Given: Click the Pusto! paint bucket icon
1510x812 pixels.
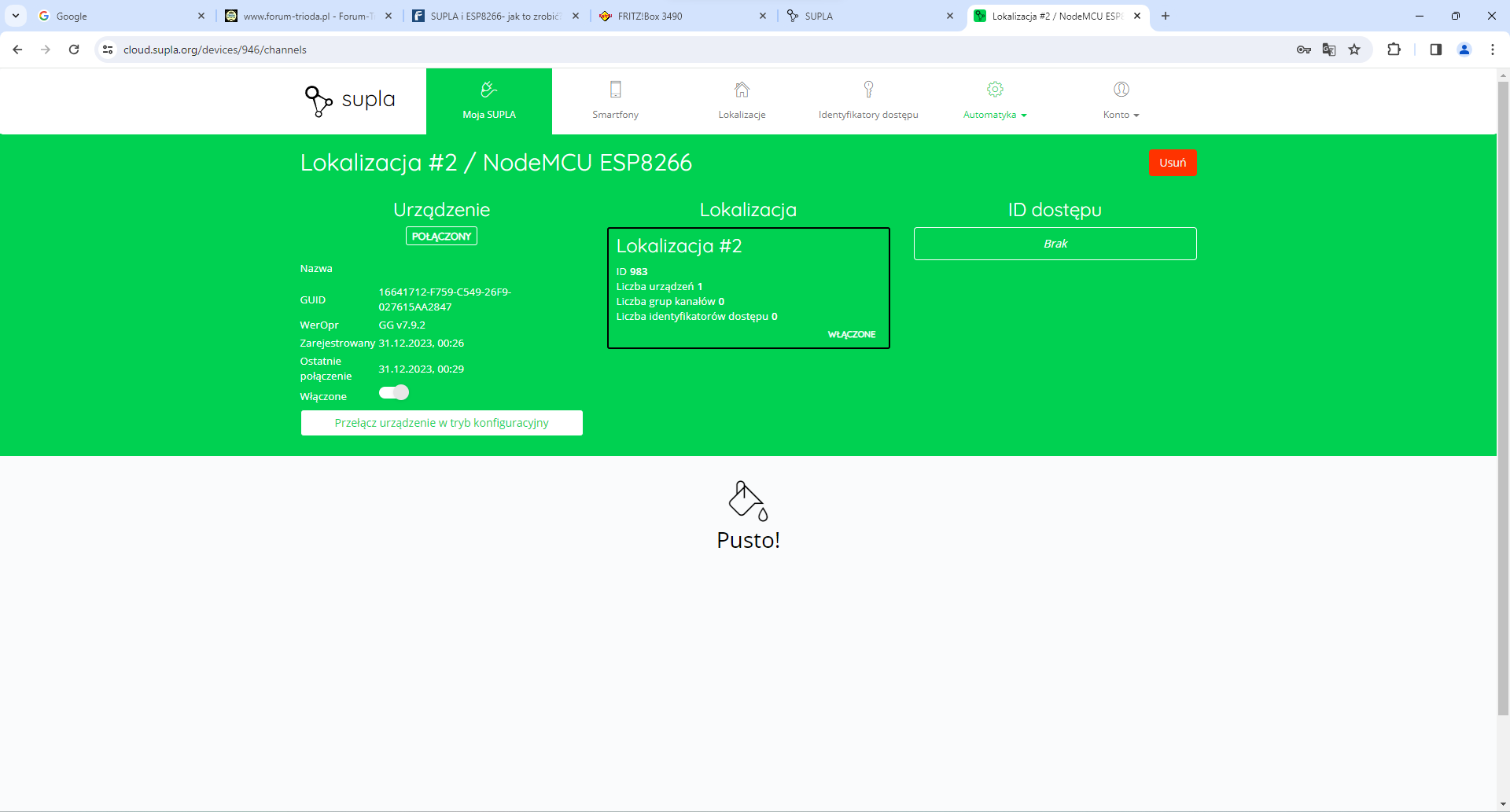Looking at the screenshot, I should point(748,501).
